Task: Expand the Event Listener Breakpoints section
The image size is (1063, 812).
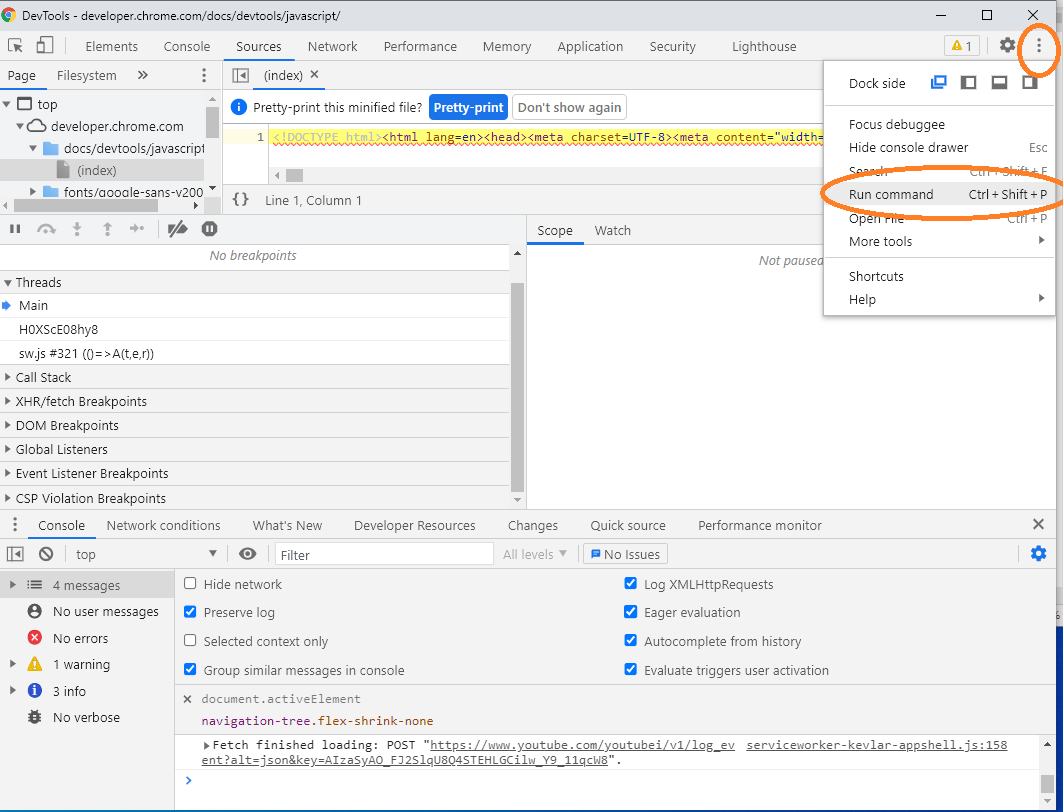Action: pyautogui.click(x=92, y=473)
